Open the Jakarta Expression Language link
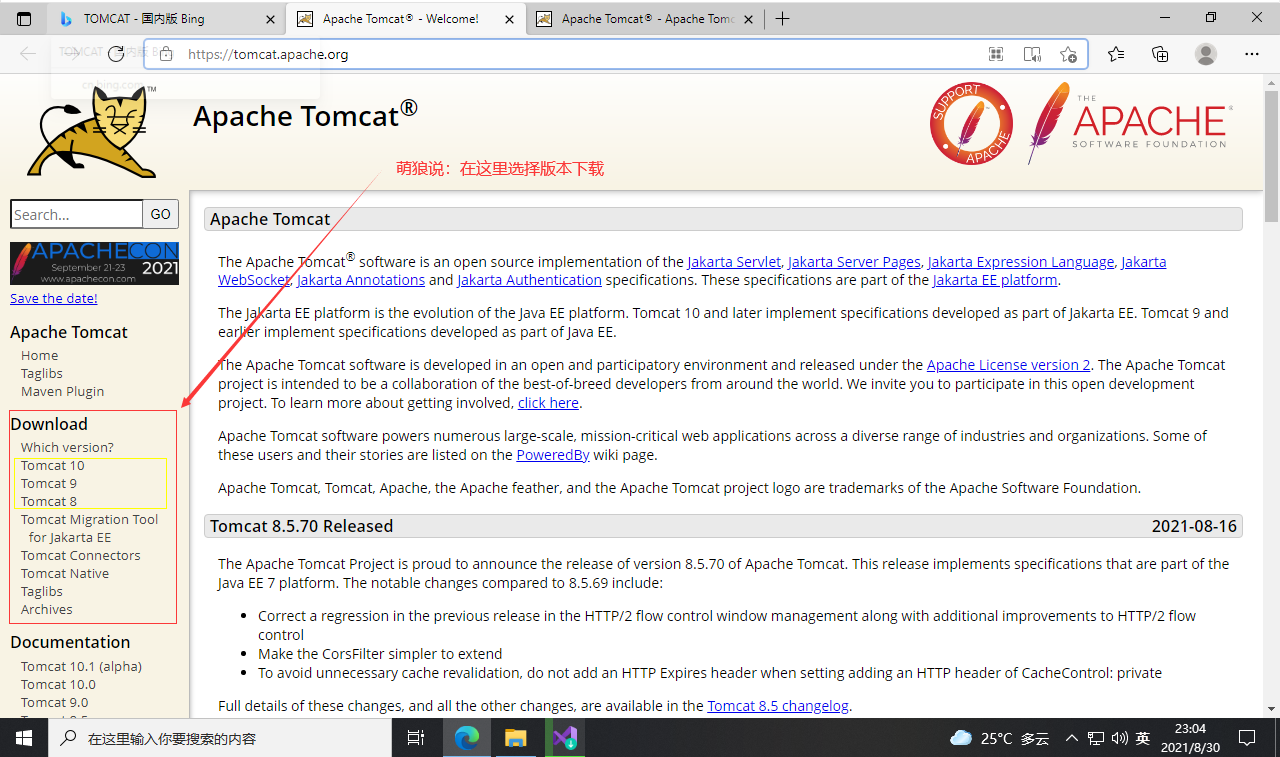The height and width of the screenshot is (757, 1280). [x=1021, y=262]
